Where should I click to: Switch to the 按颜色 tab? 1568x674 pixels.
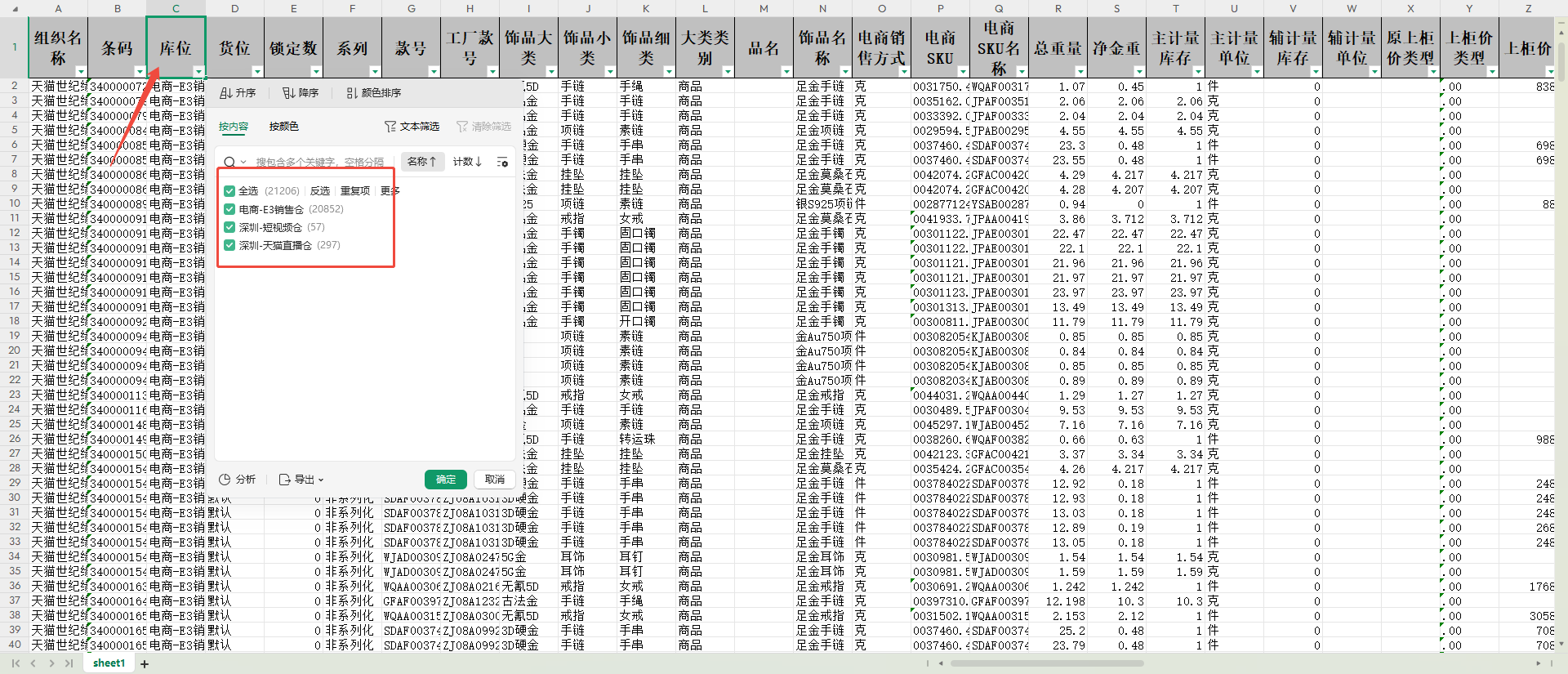283,127
